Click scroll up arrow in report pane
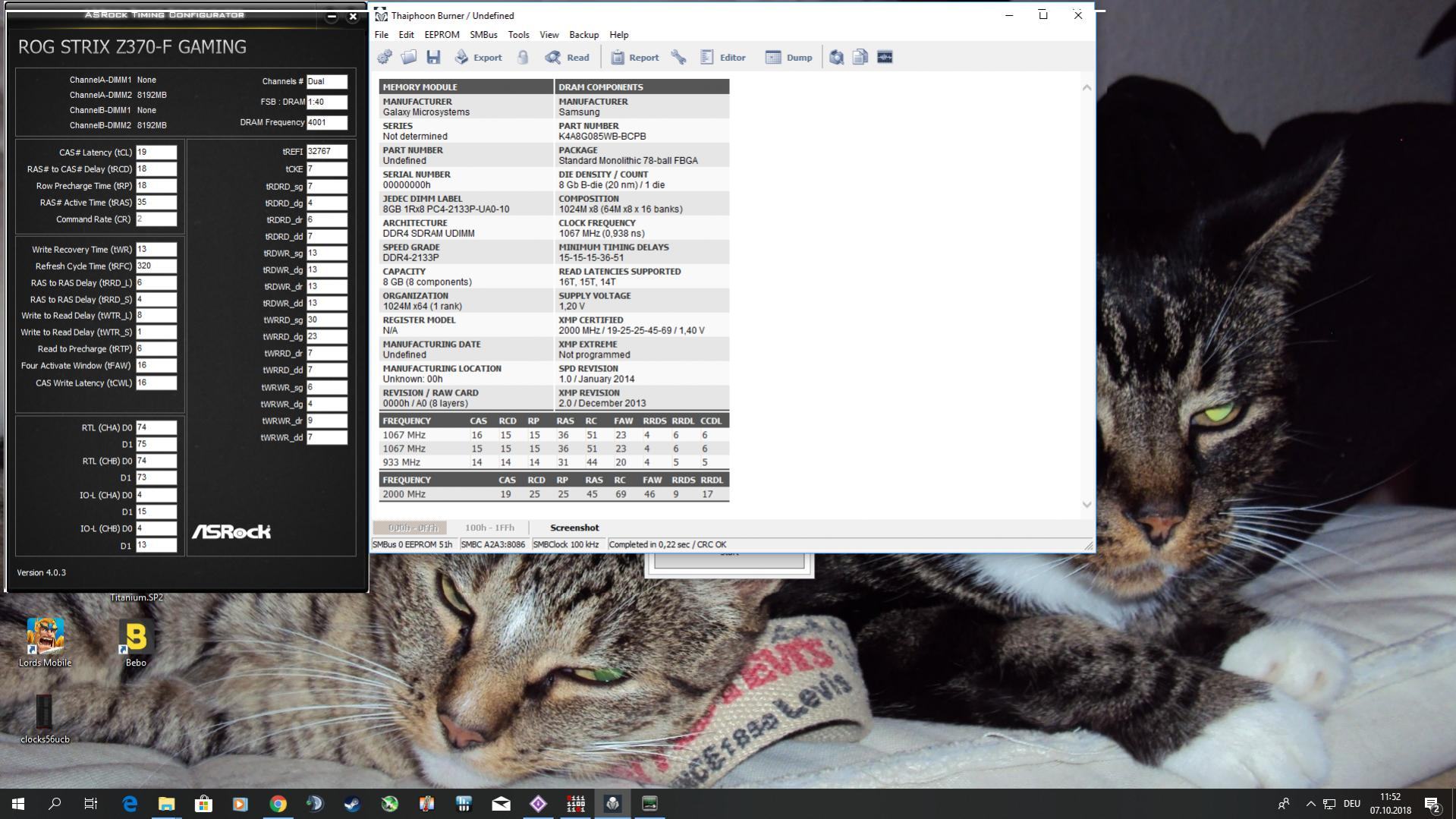The width and height of the screenshot is (1456, 819). coord(1086,88)
